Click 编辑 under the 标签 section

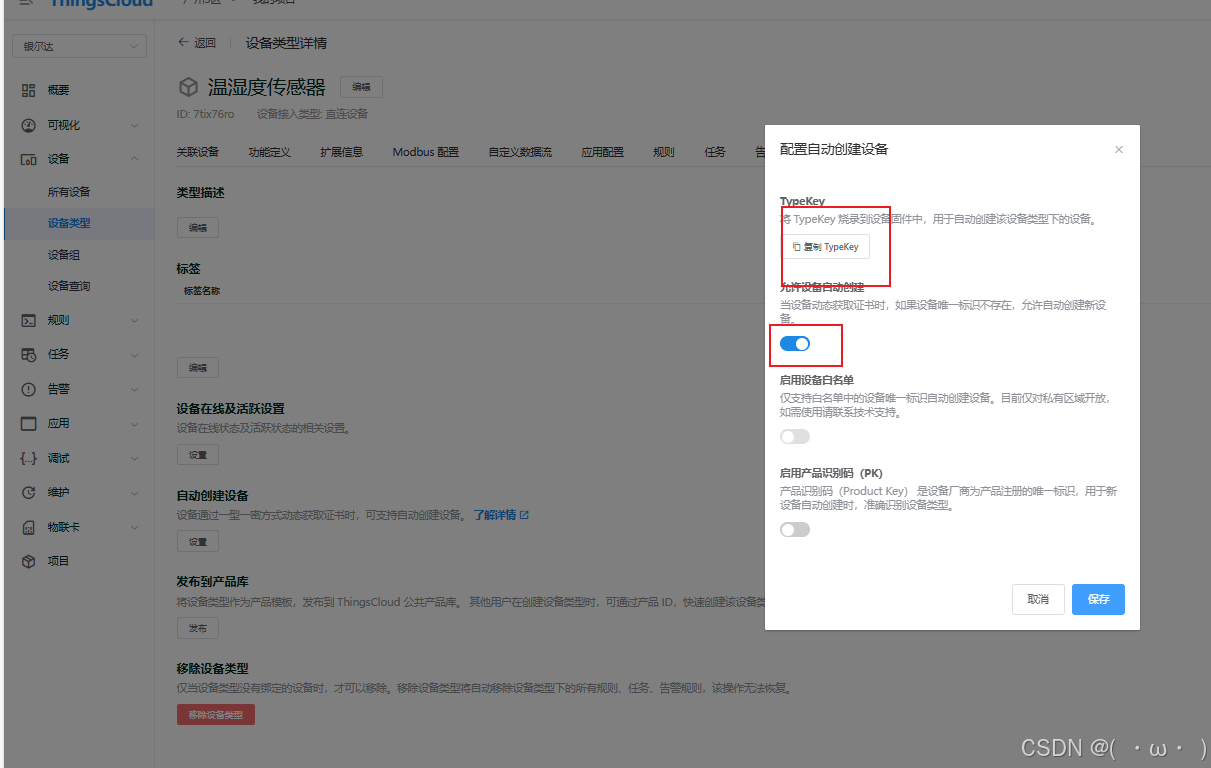[197, 367]
